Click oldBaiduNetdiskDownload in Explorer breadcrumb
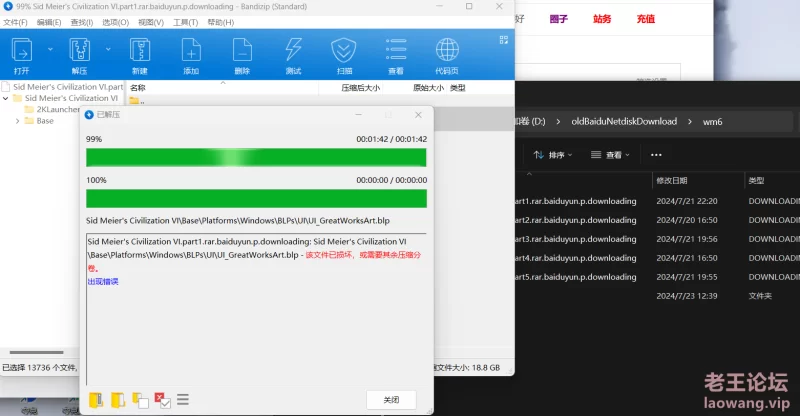 [x=624, y=121]
